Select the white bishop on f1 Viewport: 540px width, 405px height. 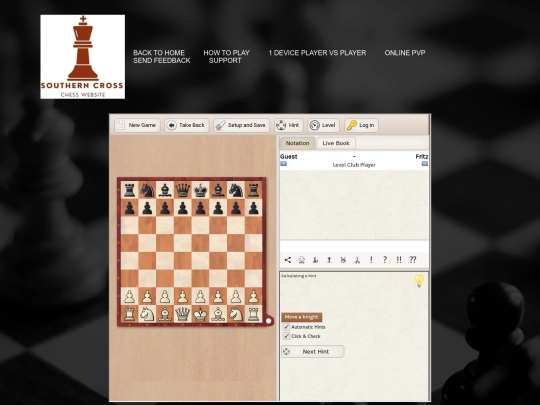[x=218, y=314]
